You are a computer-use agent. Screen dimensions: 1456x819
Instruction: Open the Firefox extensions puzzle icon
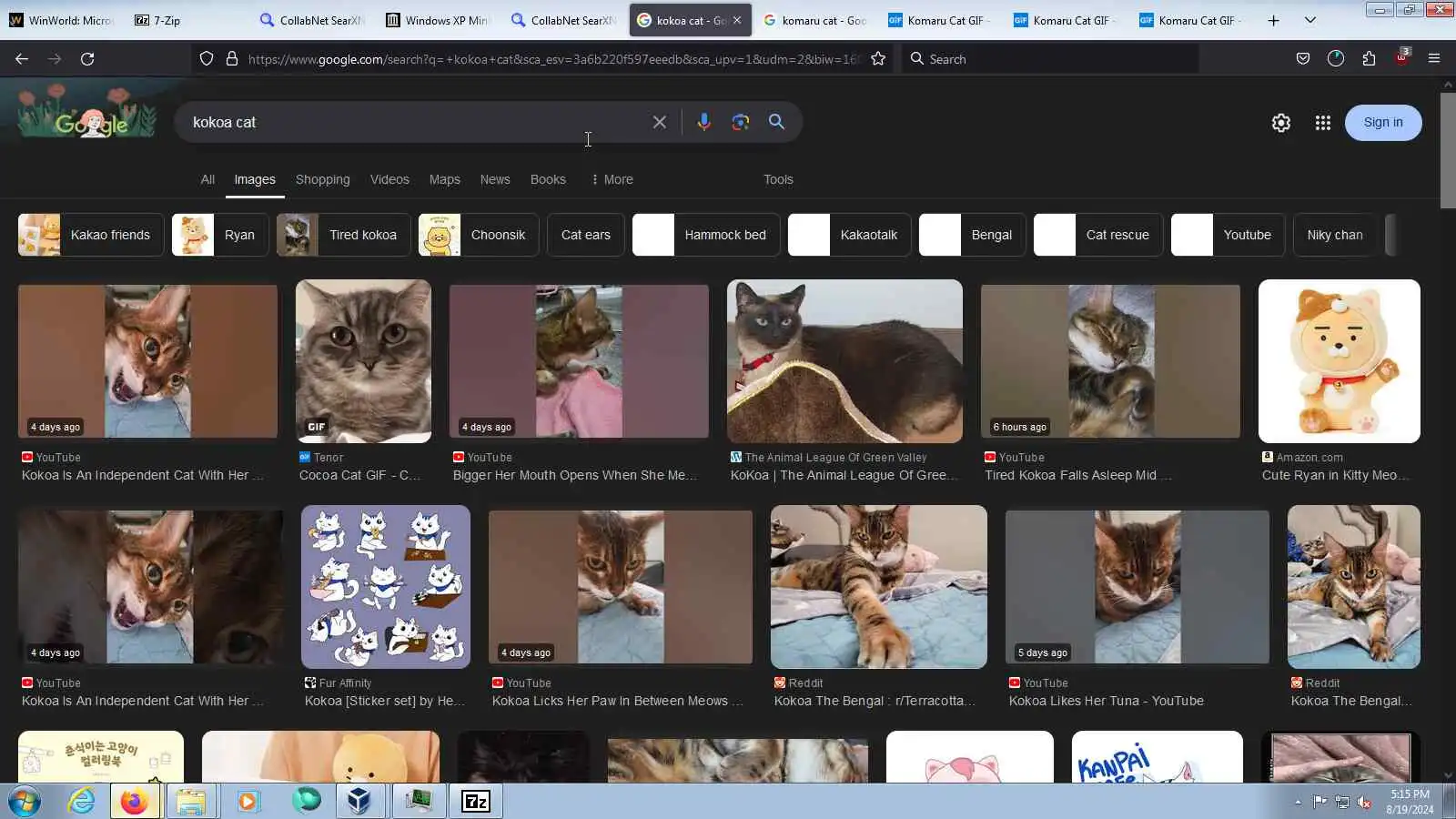pyautogui.click(x=1369, y=59)
